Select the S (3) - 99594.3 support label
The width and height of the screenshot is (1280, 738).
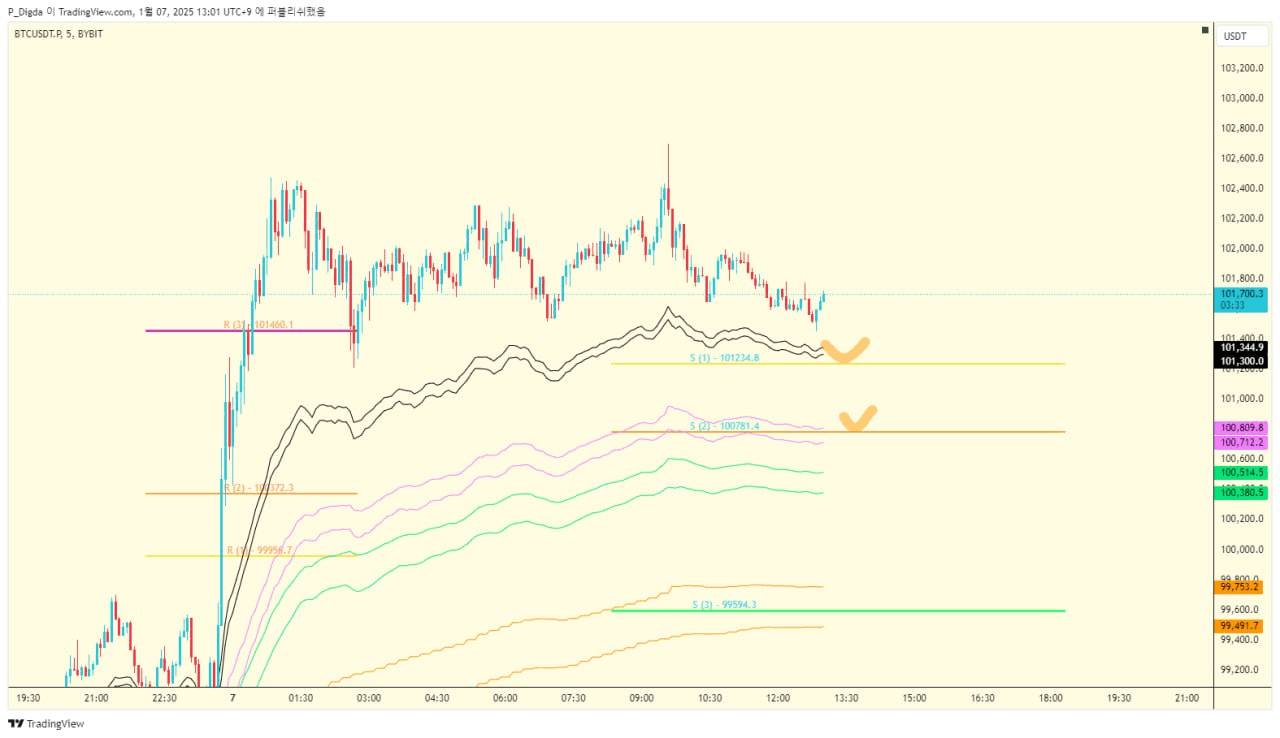(x=724, y=604)
